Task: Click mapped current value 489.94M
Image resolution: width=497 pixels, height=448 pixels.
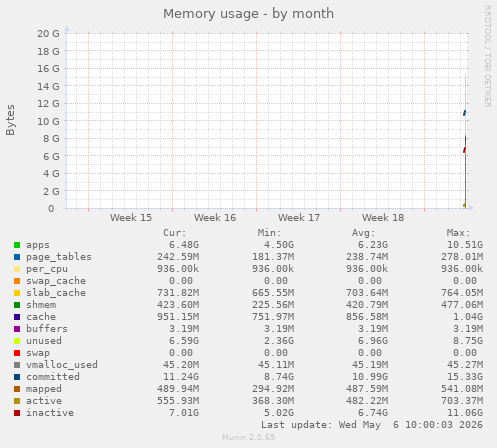Action: (x=178, y=389)
